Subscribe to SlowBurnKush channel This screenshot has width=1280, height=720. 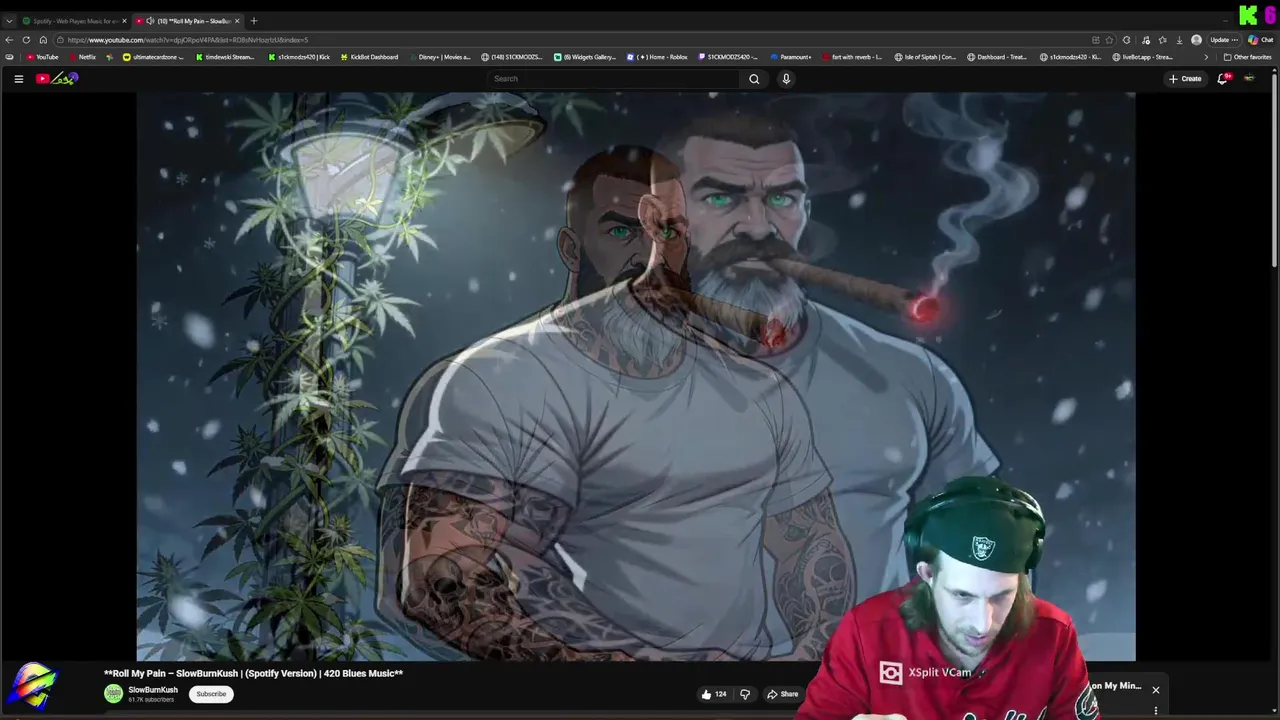211,694
